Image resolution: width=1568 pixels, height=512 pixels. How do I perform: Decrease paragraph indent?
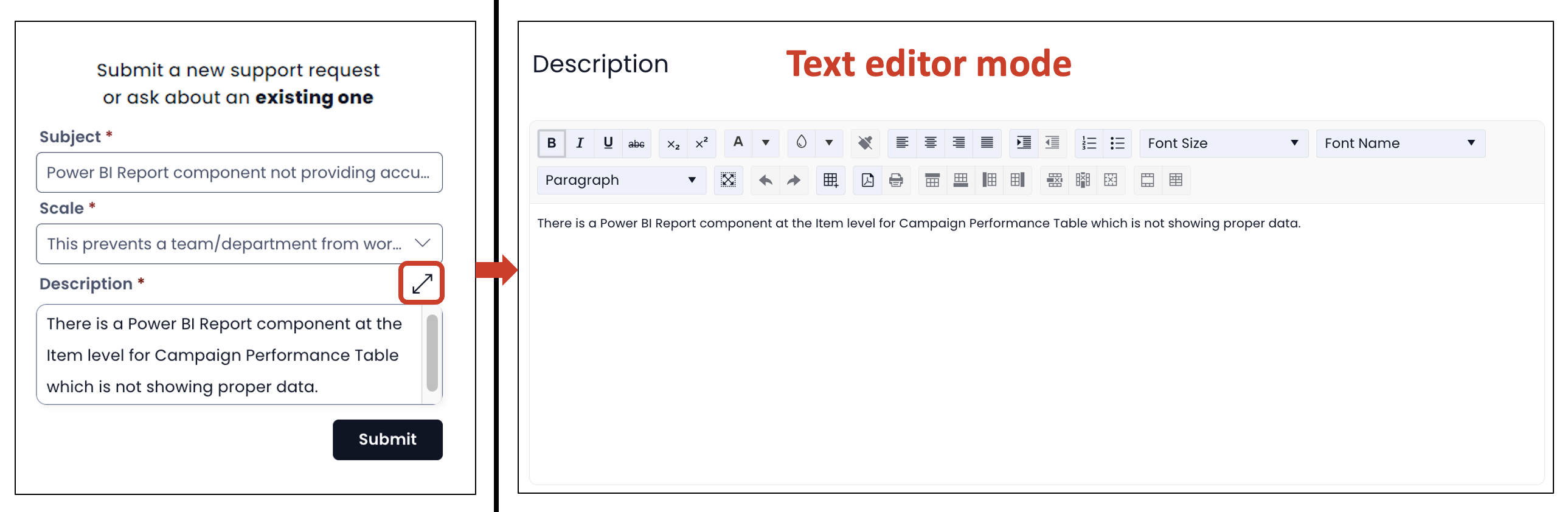1052,143
